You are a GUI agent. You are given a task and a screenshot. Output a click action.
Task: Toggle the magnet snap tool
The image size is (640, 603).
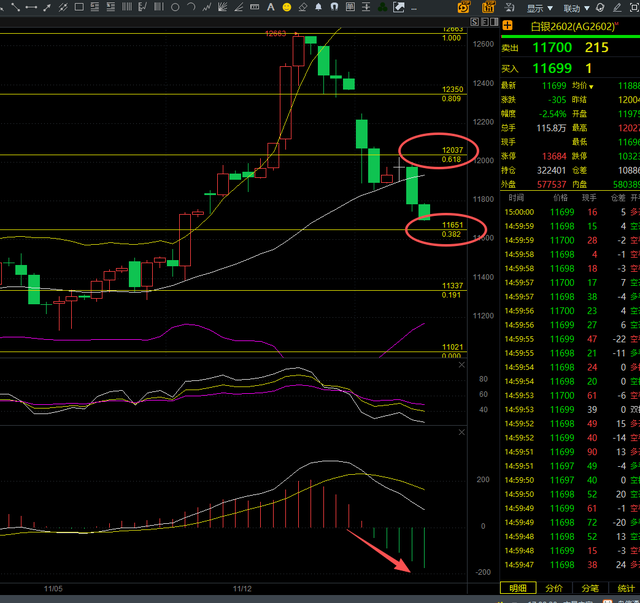point(334,7)
